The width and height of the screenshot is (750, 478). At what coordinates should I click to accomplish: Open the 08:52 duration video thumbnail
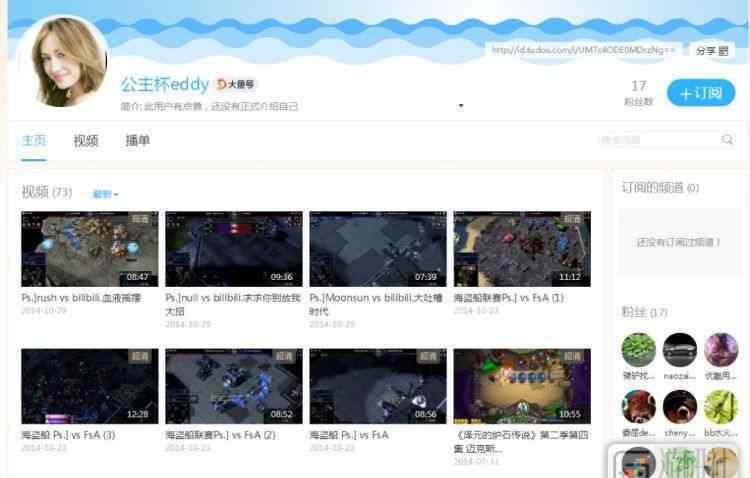click(x=234, y=386)
